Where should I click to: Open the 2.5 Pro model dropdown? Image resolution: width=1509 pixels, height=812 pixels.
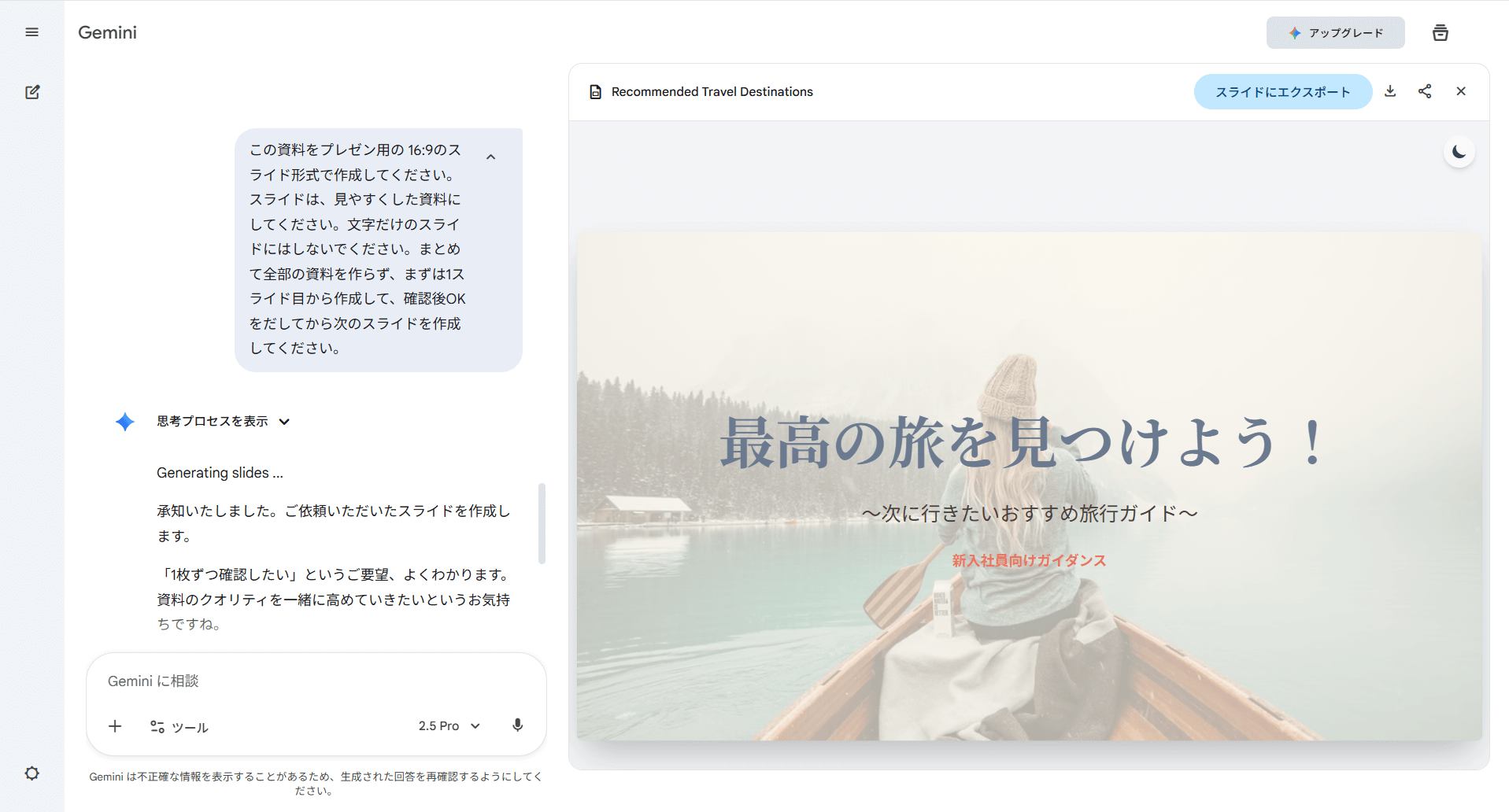pyautogui.click(x=449, y=726)
